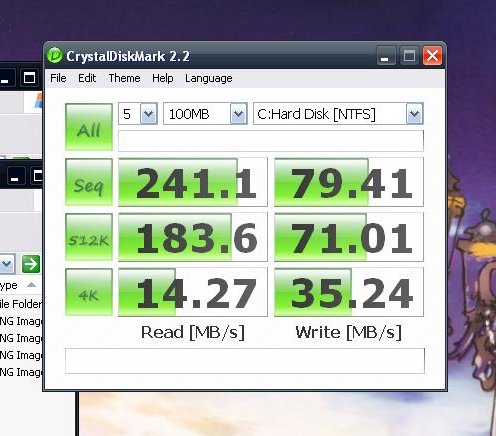496x436 pixels.
Task: Click the Read [MB/s] label
Action: [x=193, y=332]
